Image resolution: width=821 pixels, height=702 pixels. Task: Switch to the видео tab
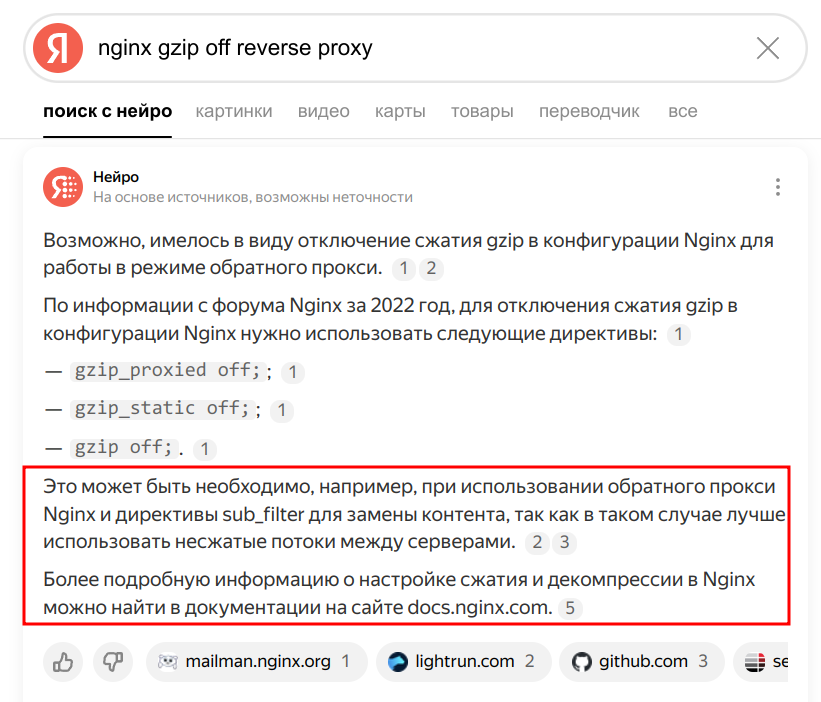(323, 111)
